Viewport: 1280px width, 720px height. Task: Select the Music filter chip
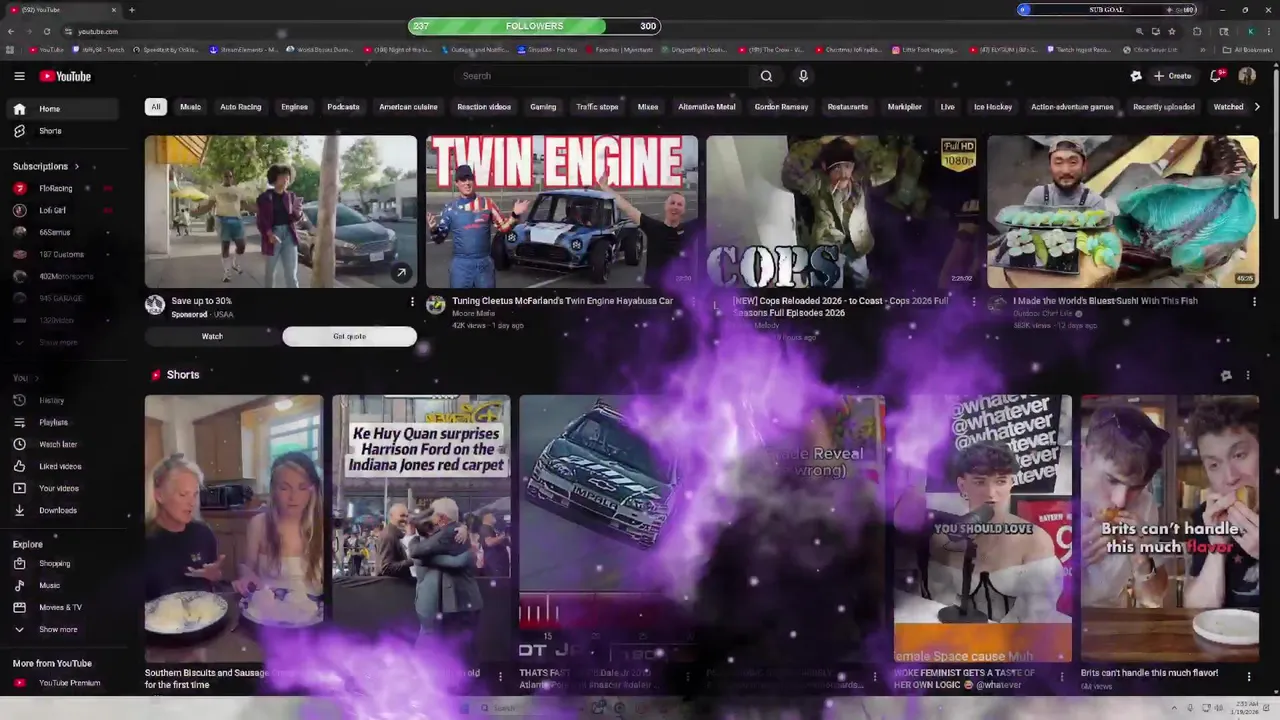tap(190, 107)
